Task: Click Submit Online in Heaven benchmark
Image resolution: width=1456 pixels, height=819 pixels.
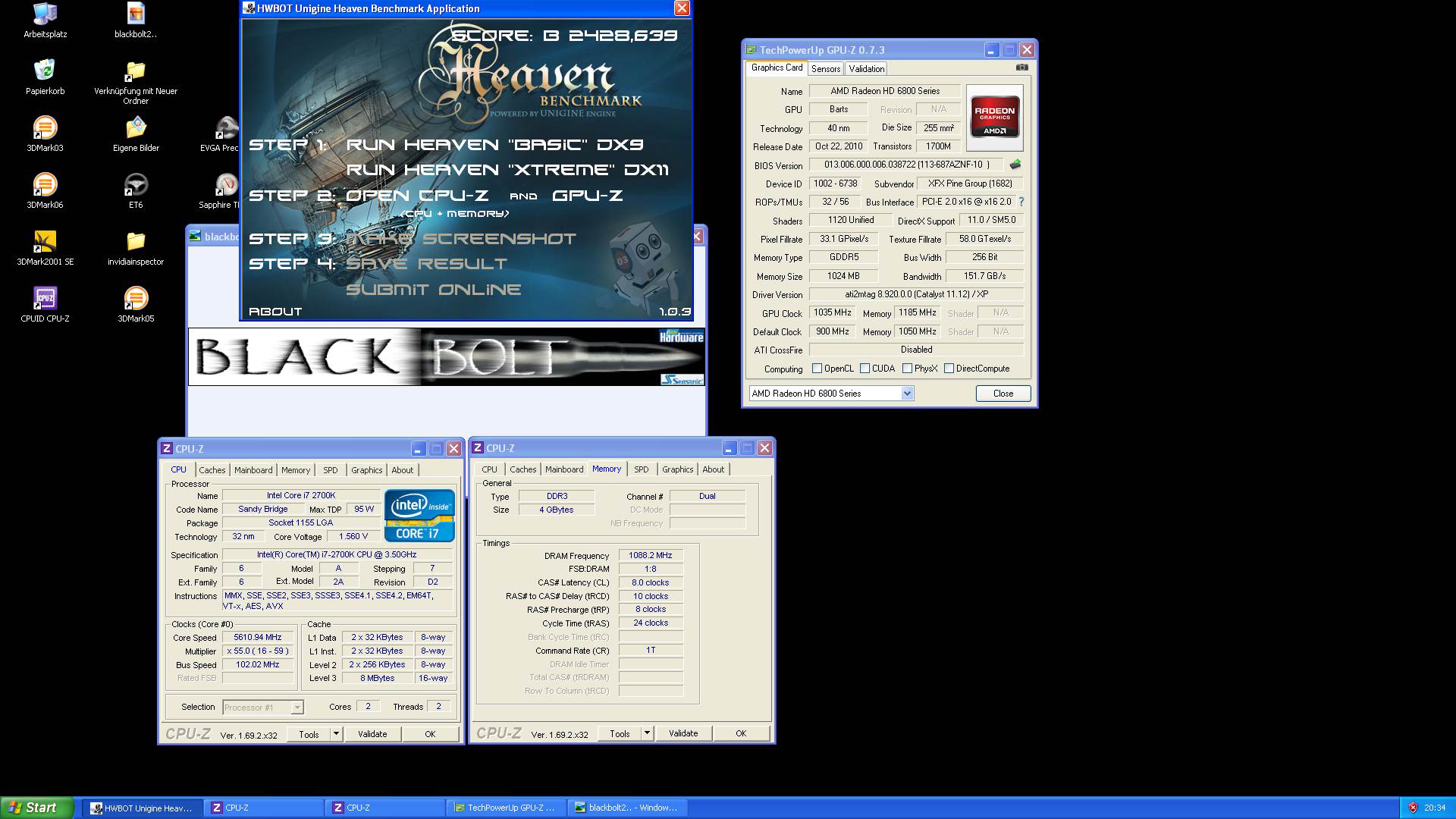Action: (433, 290)
